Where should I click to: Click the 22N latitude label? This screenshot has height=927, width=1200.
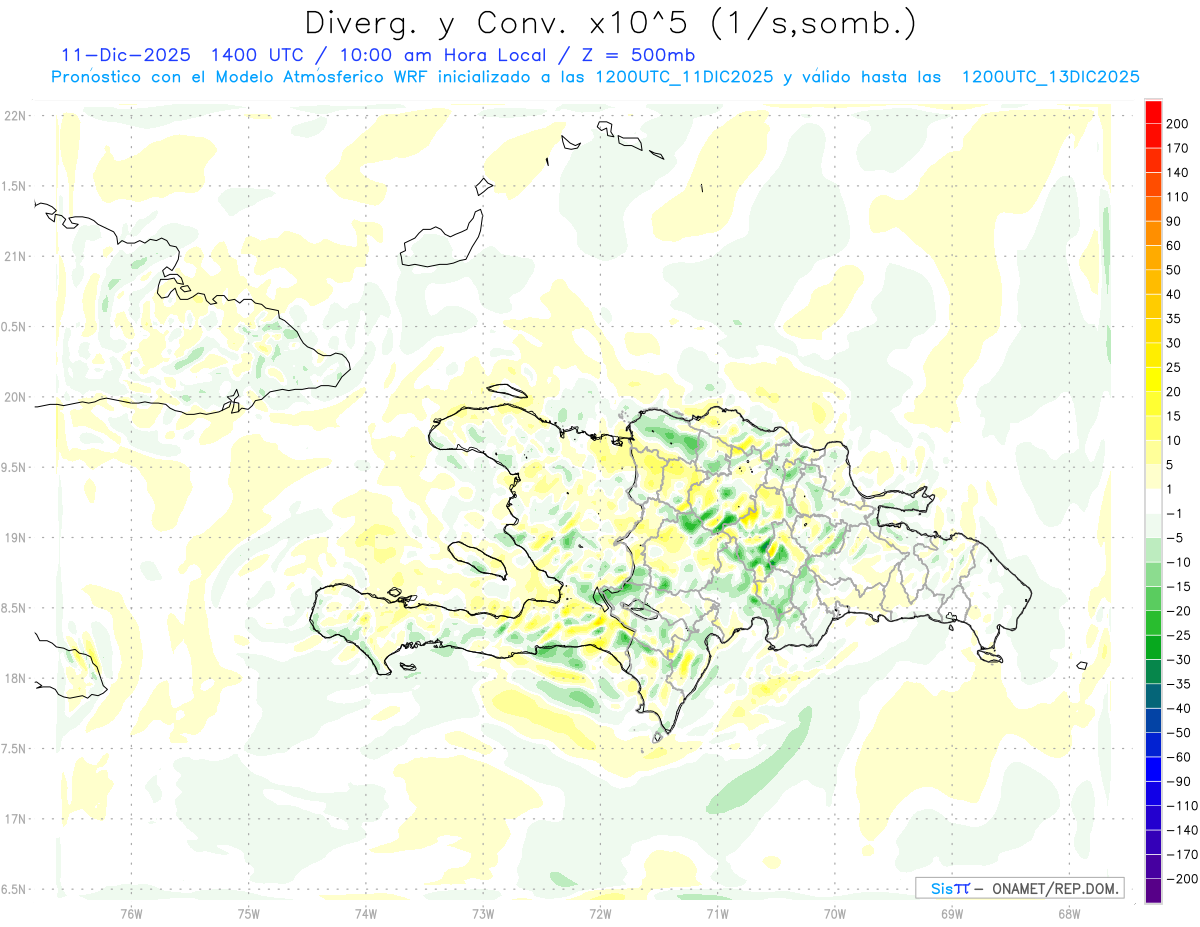point(15,115)
